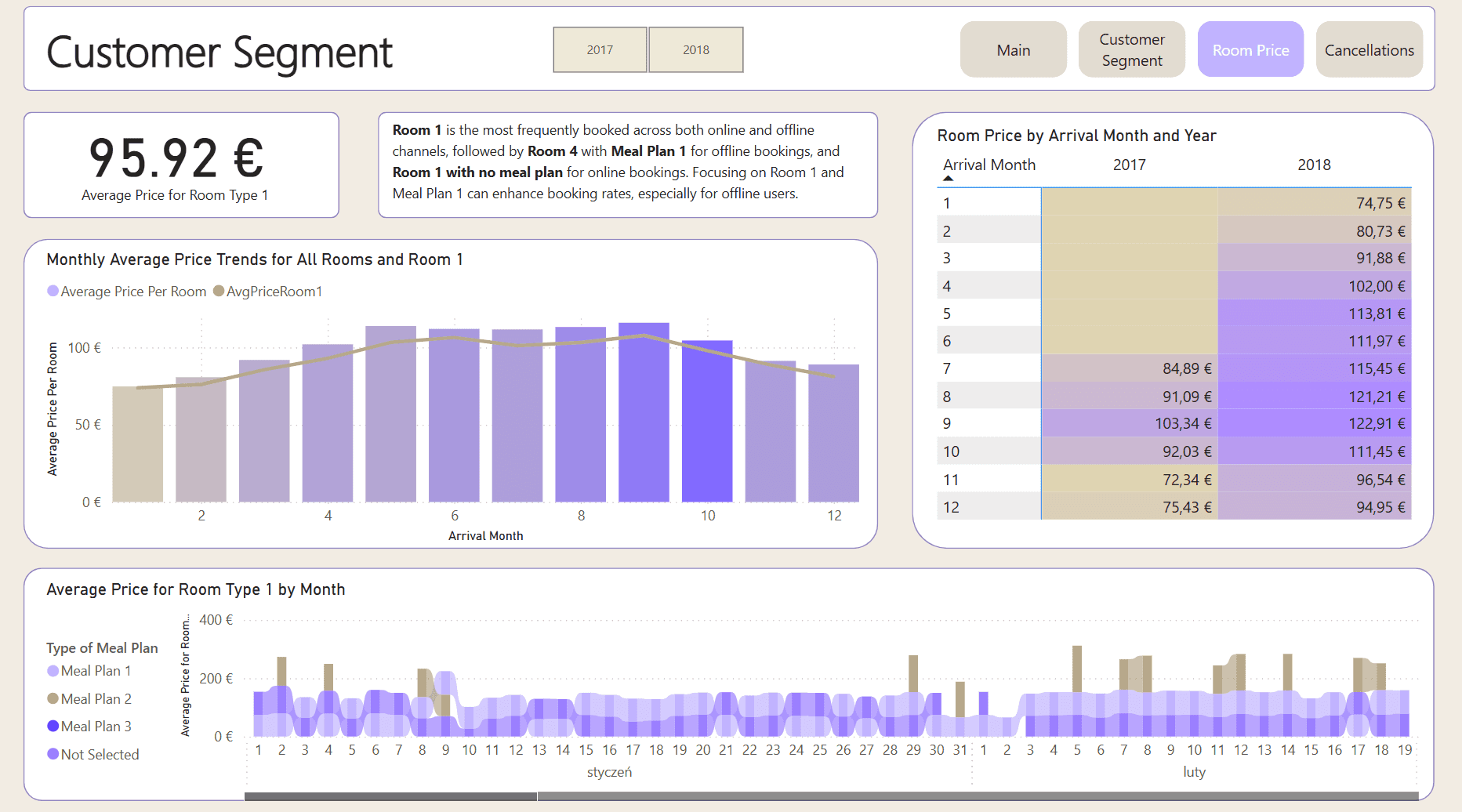The height and width of the screenshot is (812, 1462).
Task: Select Meal Plan 1 legend dot
Action: pyautogui.click(x=53, y=671)
